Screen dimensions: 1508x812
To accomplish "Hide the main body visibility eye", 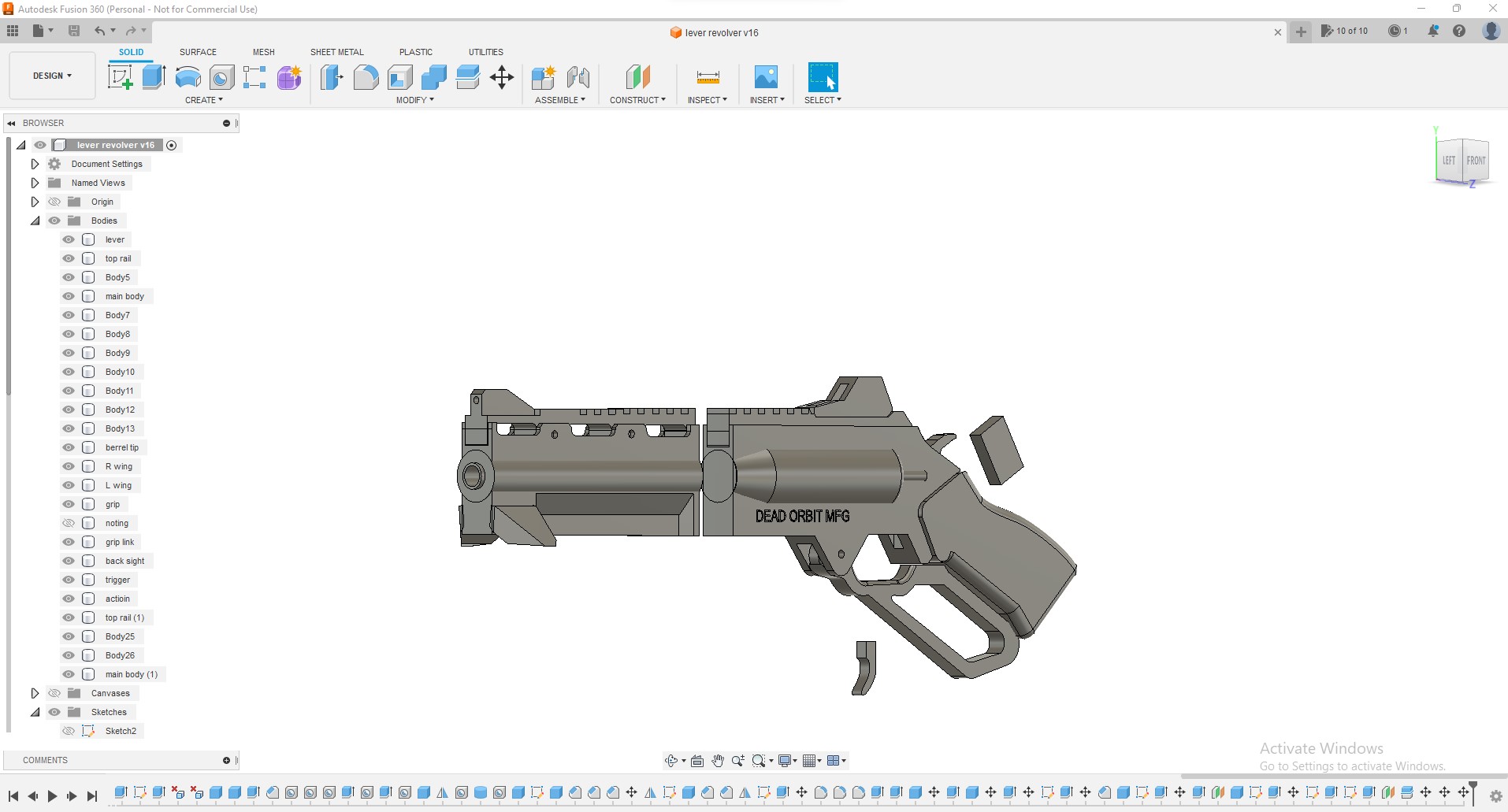I will 69,296.
